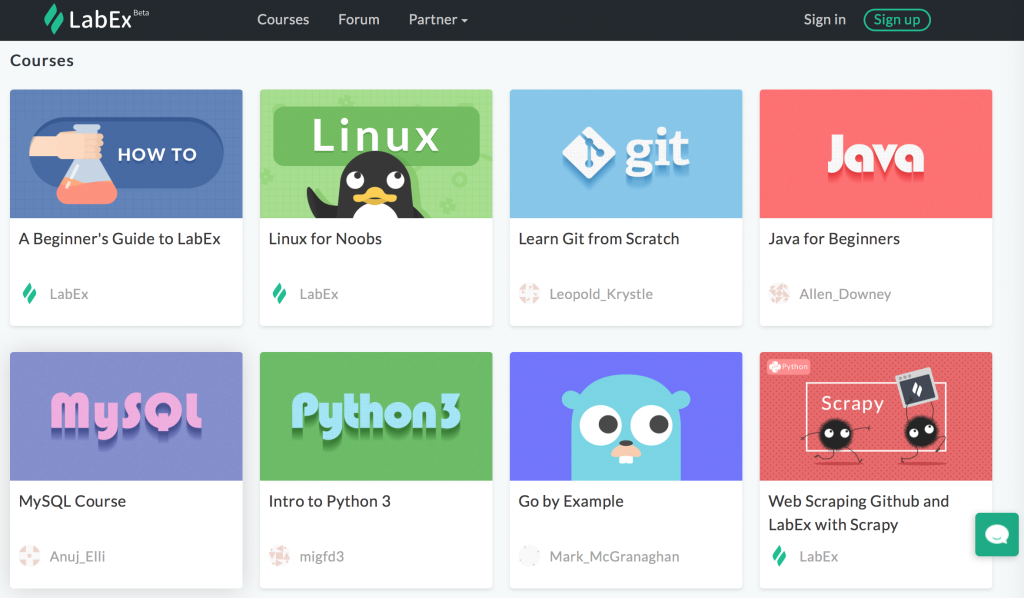
Task: Open the Linux penguin course thumbnail
Action: point(376,154)
